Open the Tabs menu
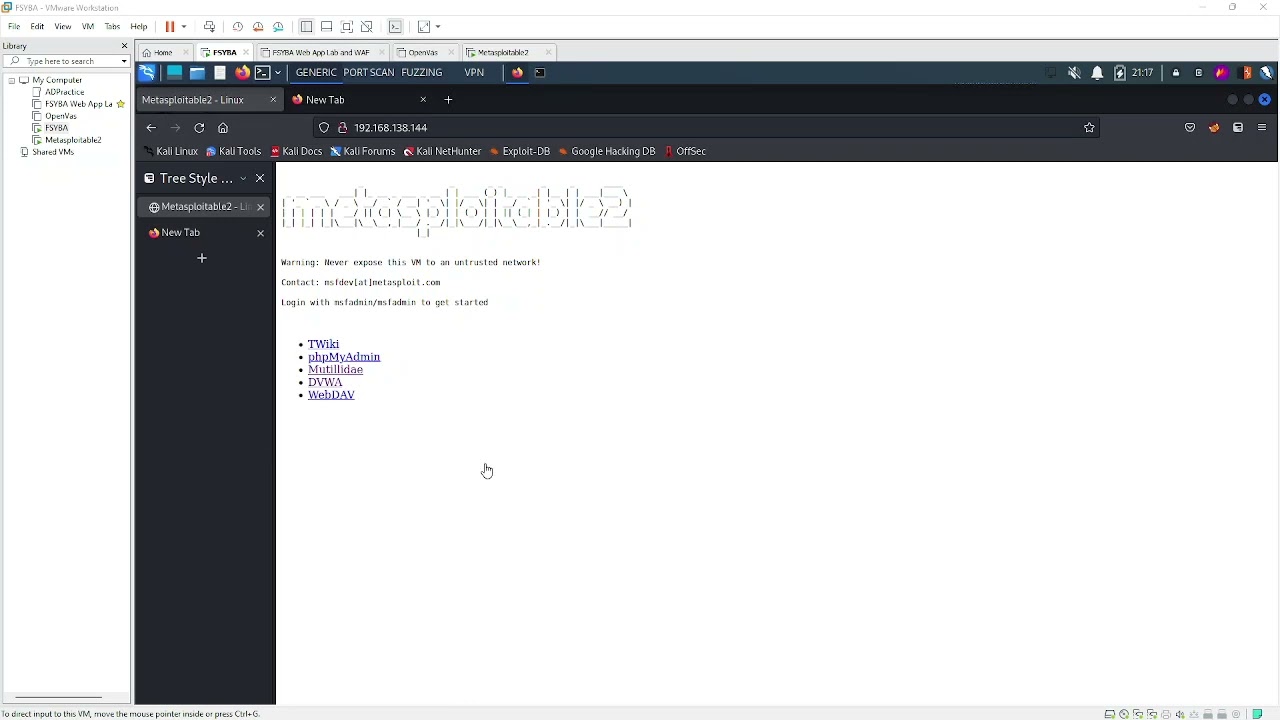The width and height of the screenshot is (1280, 720). pos(112,27)
